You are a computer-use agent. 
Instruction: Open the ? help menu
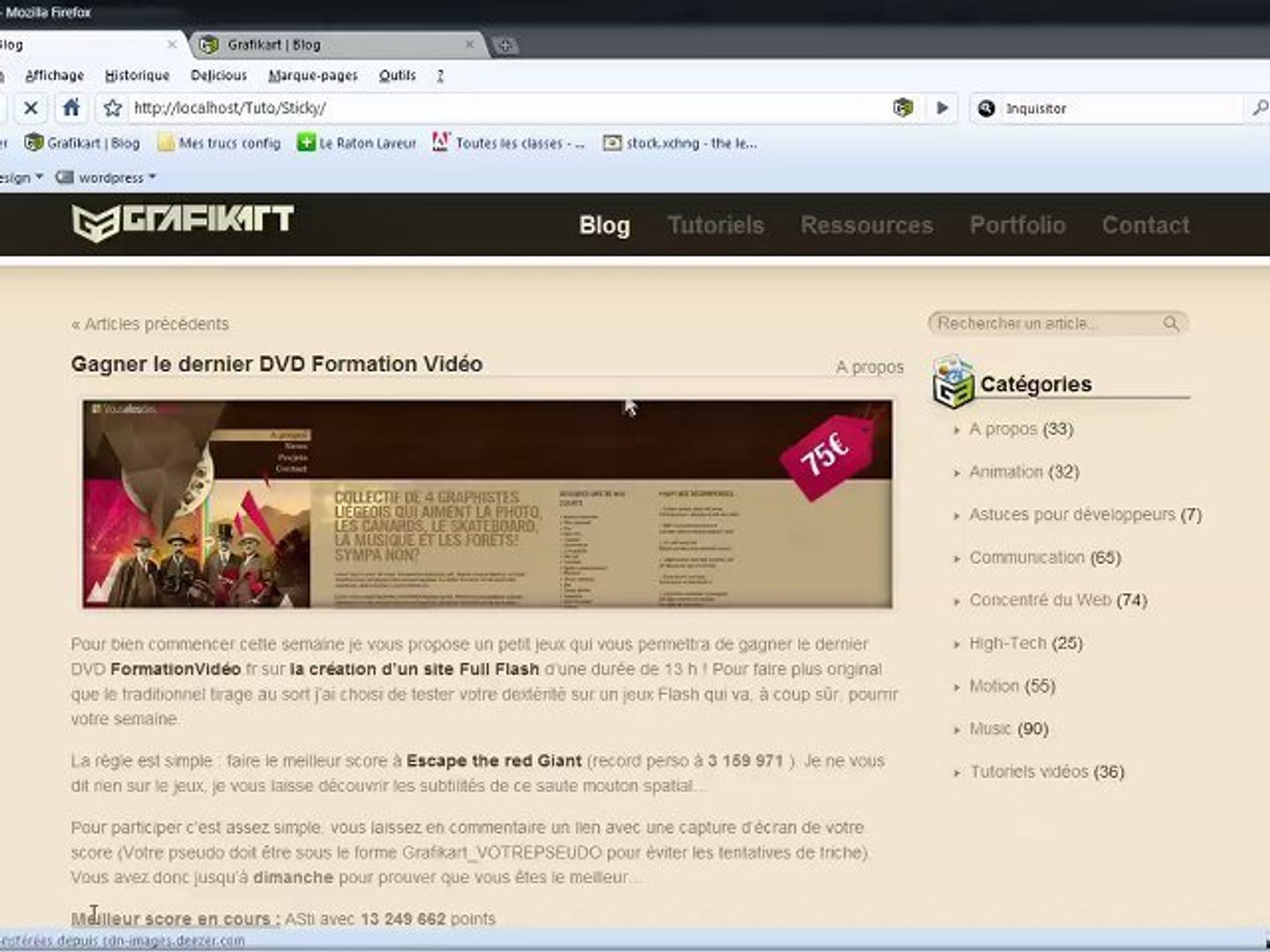440,76
